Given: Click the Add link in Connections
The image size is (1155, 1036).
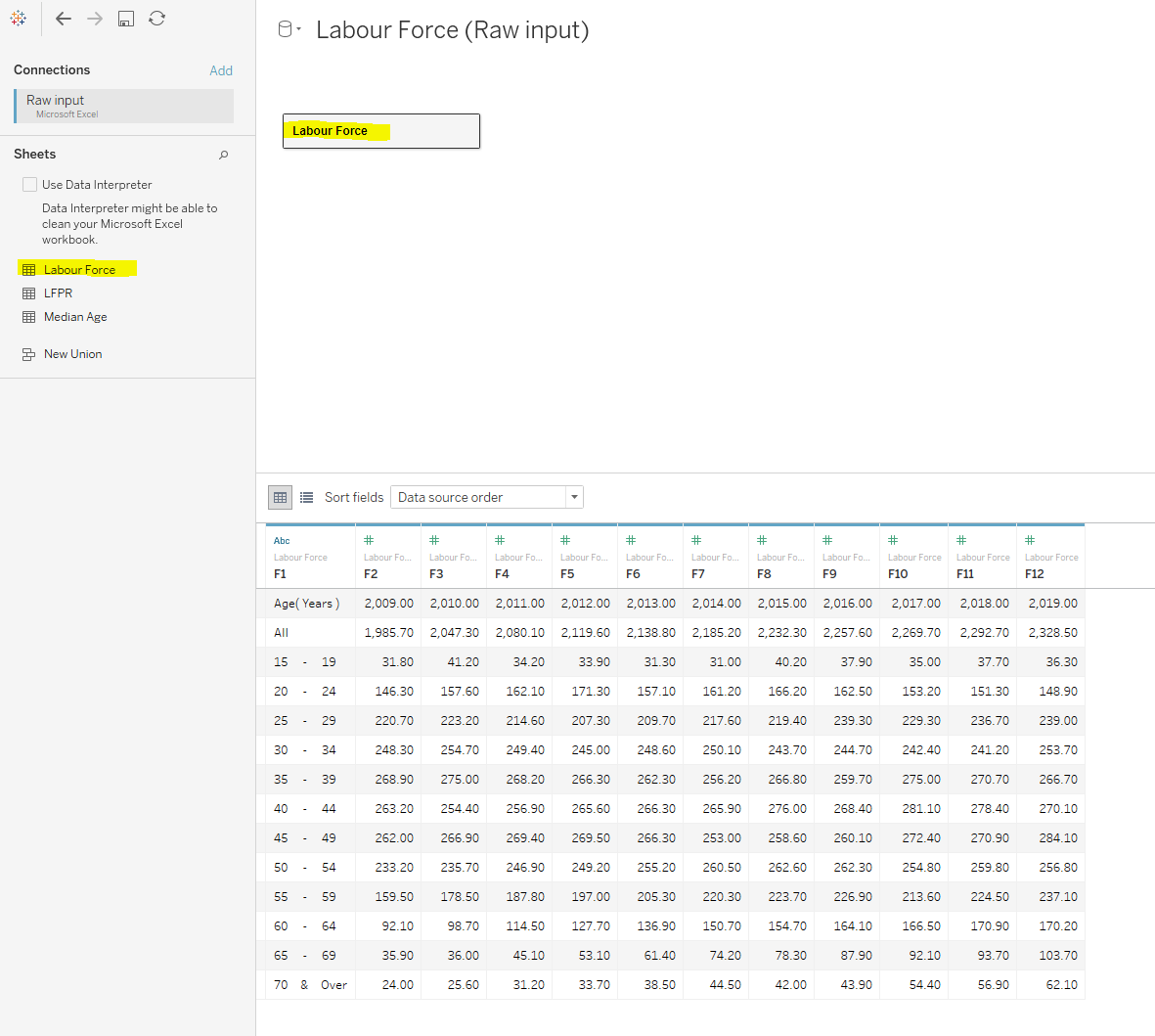Looking at the screenshot, I should click(x=221, y=70).
